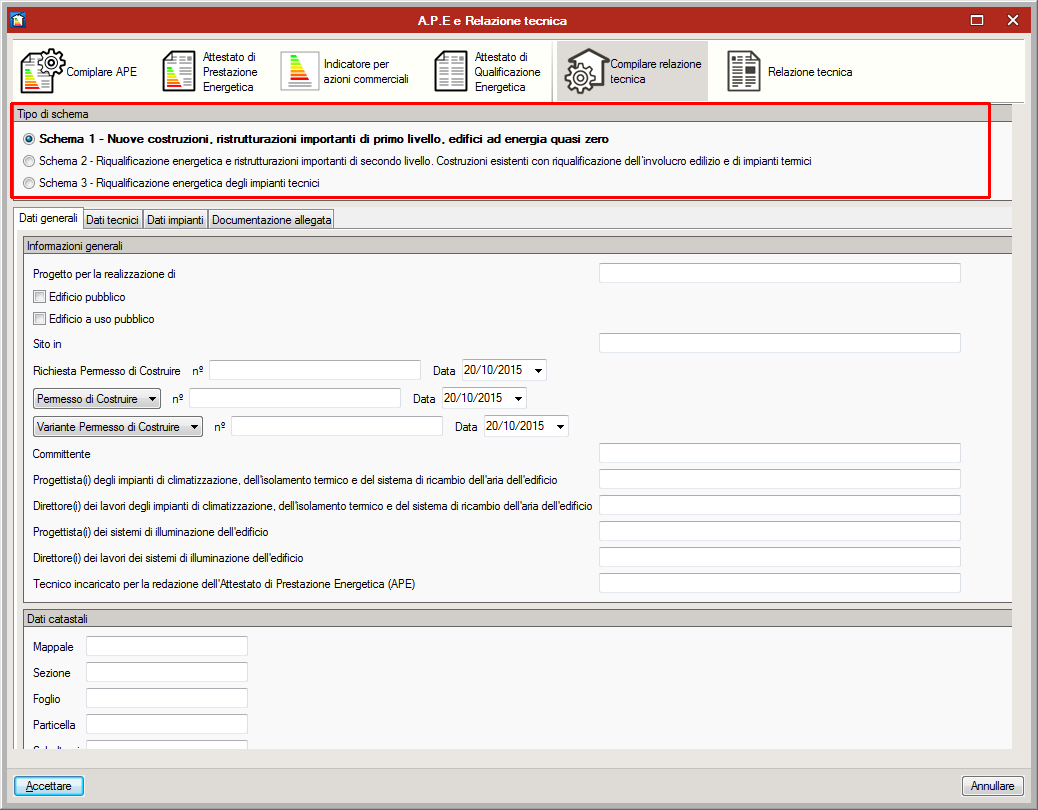Click the Particella input field
The width and height of the screenshot is (1038, 810).
point(167,724)
